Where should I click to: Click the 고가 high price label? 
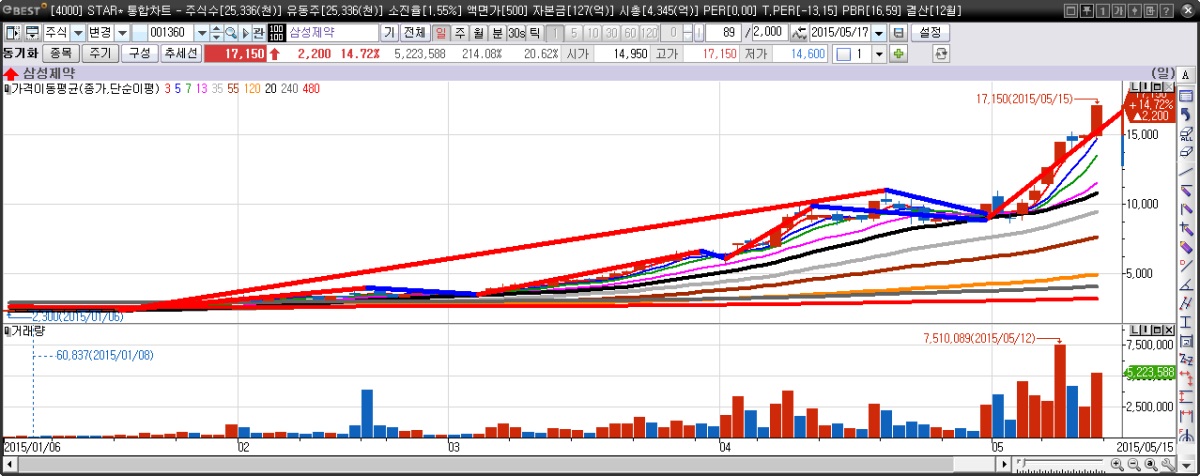[667, 54]
